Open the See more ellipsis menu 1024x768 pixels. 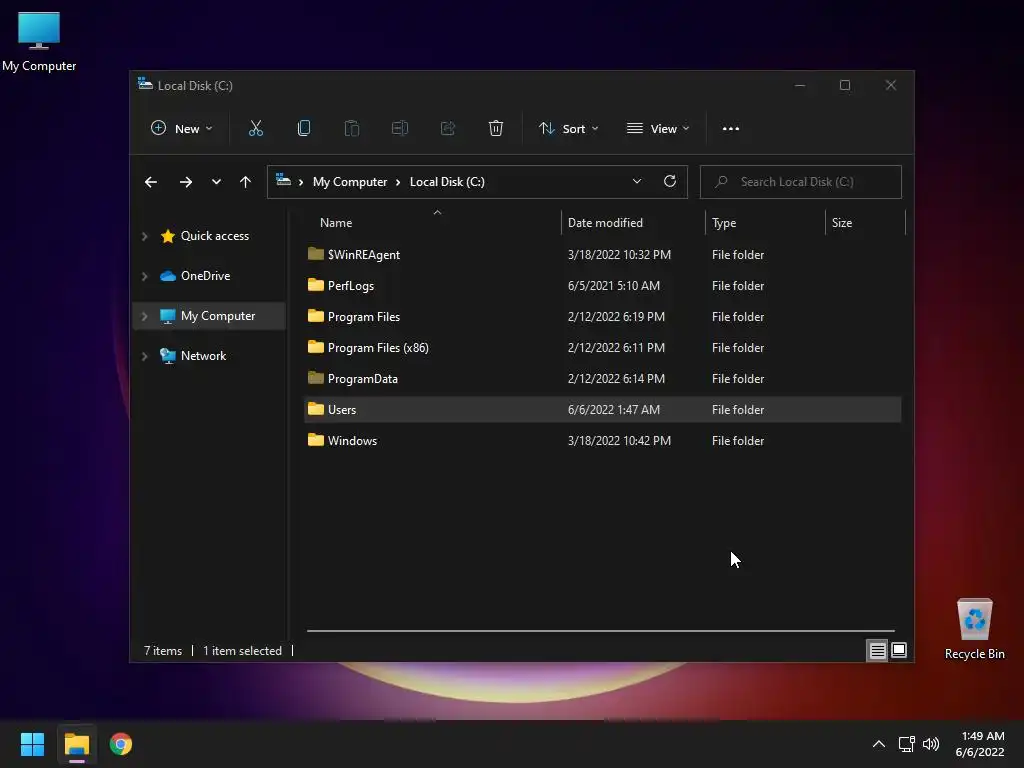pos(731,129)
